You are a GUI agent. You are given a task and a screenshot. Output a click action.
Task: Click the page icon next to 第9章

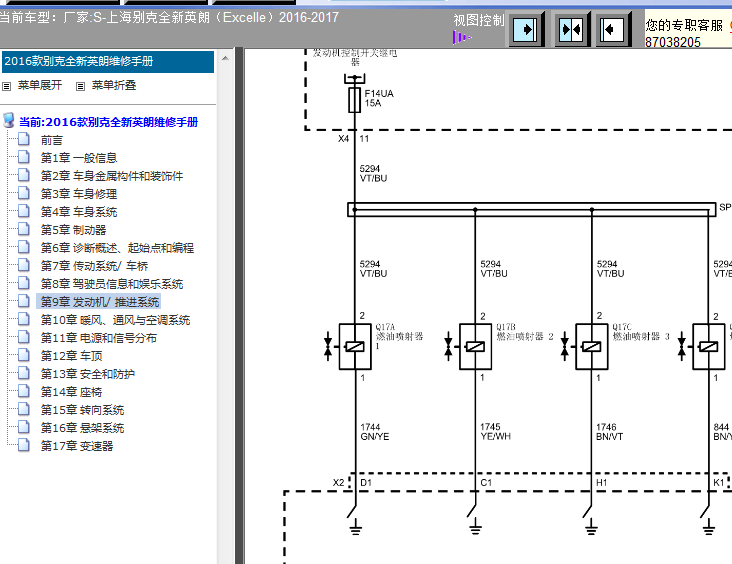[24, 301]
